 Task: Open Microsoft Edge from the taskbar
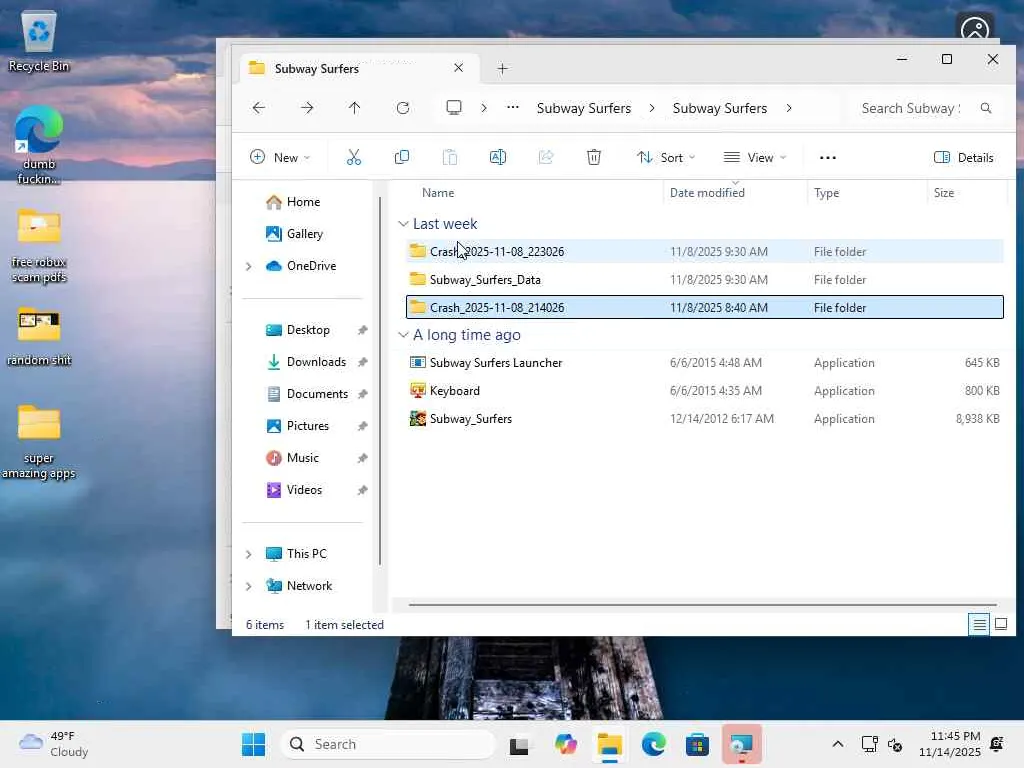click(x=653, y=744)
